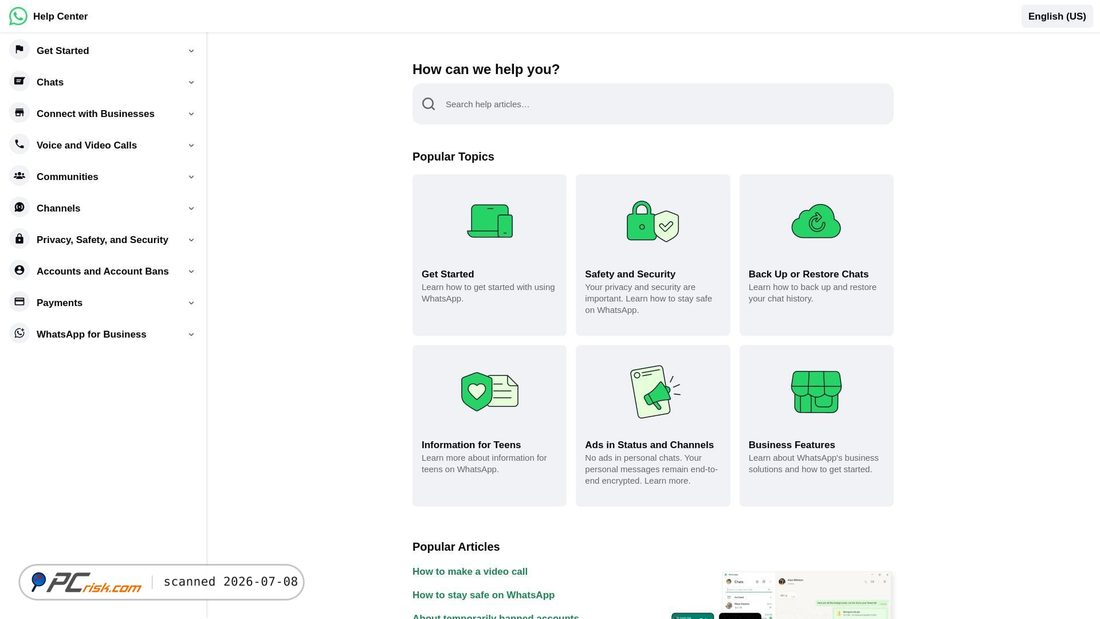Click the storefront icon for Connect with Businesses
This screenshot has height=619, width=1100.
tap(20, 113)
